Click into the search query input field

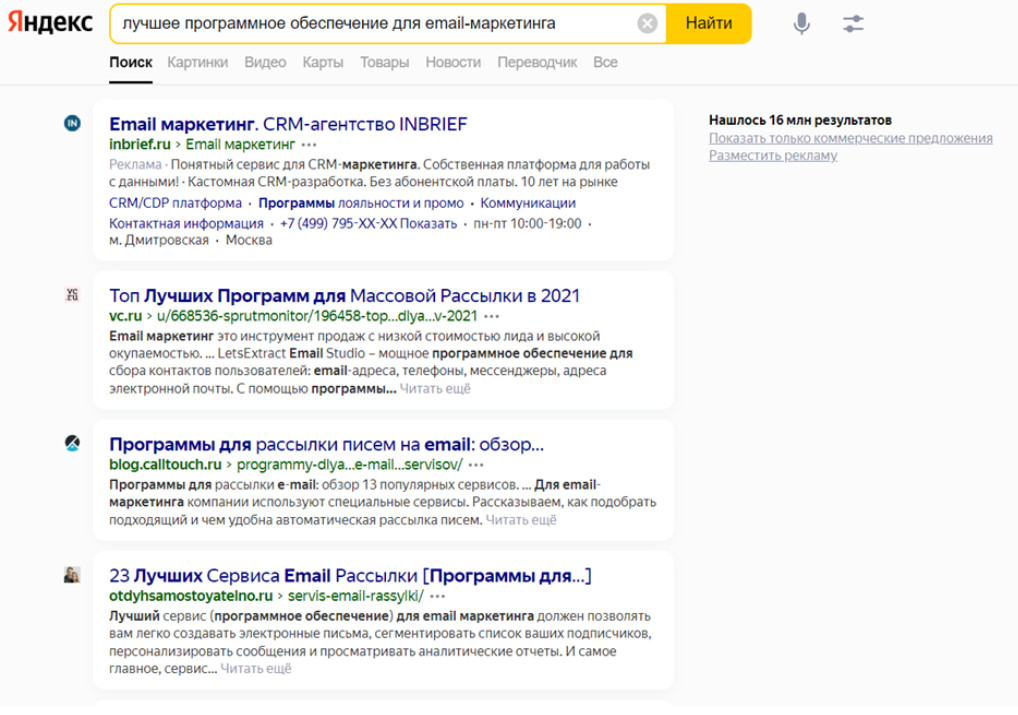(370, 23)
